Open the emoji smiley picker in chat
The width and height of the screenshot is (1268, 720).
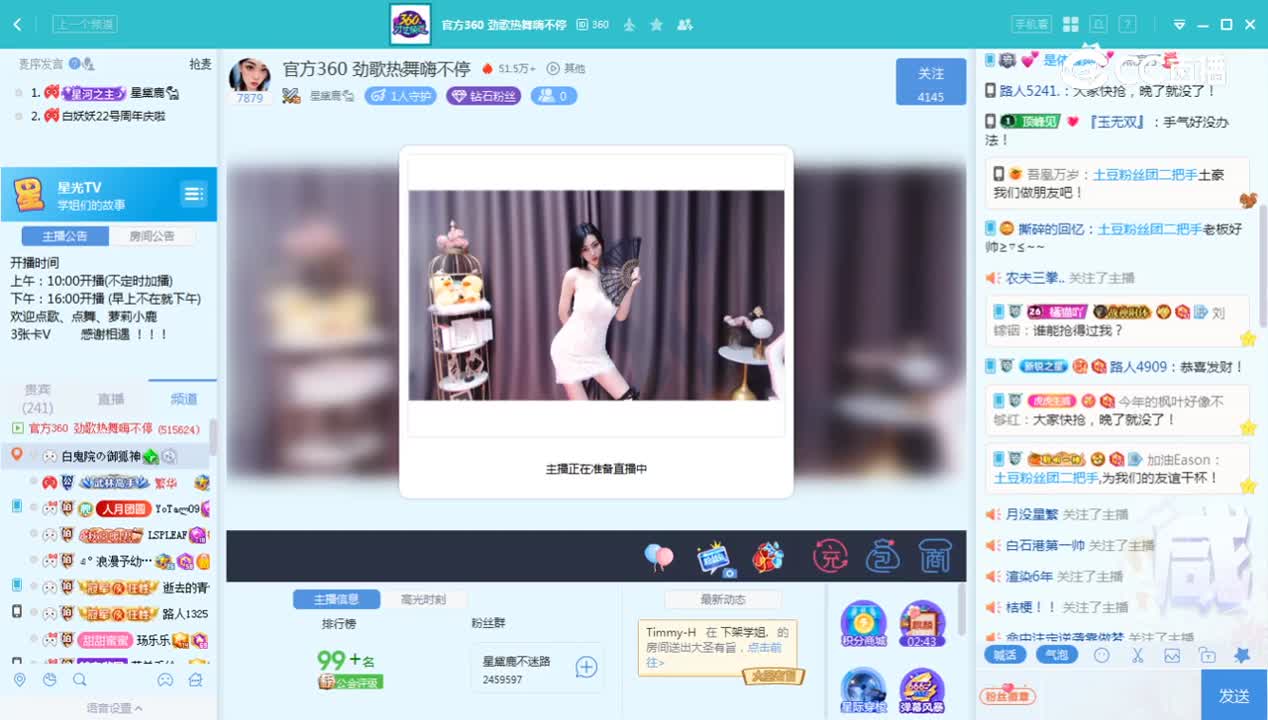click(x=1101, y=656)
